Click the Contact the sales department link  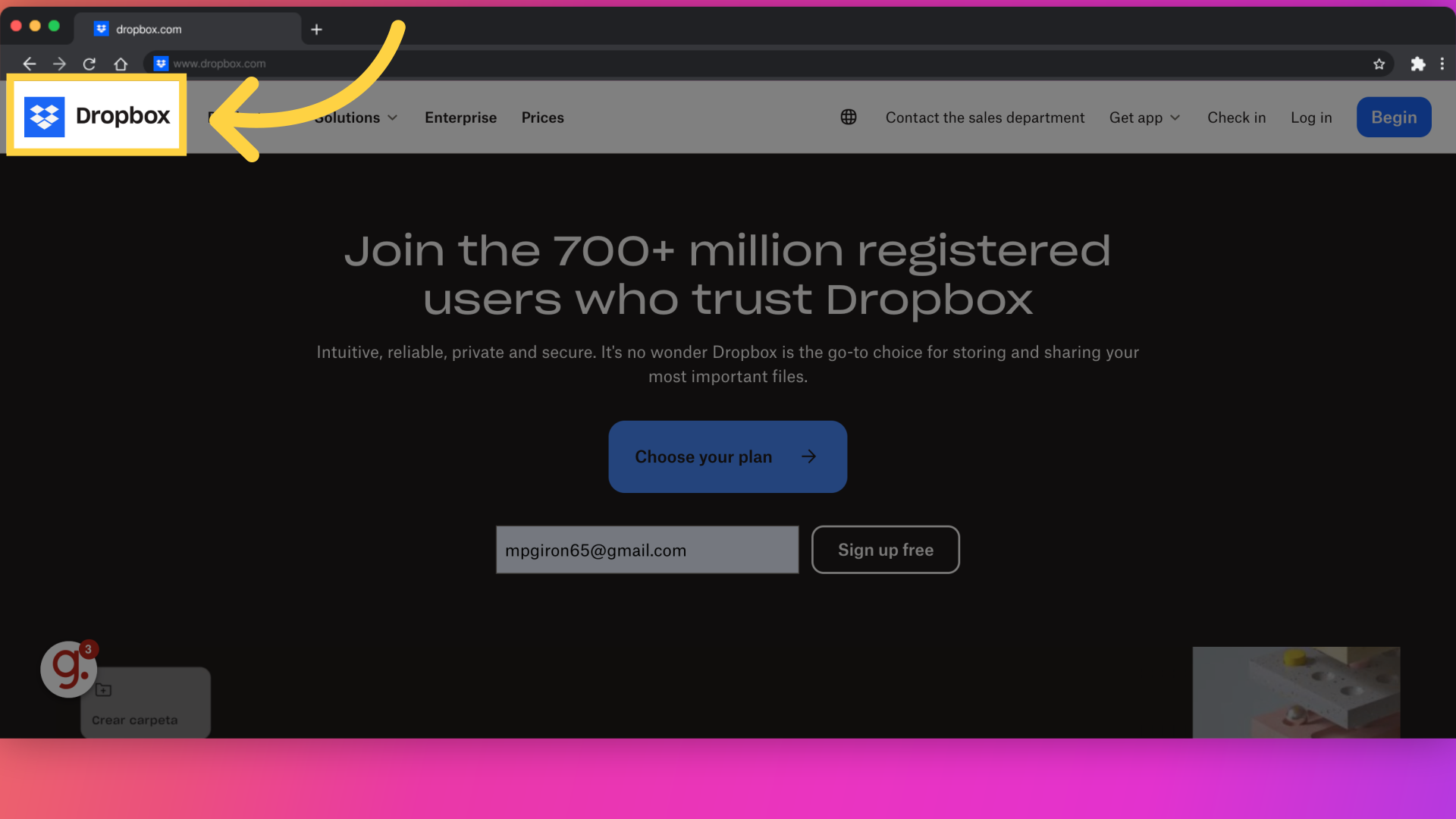coord(985,118)
